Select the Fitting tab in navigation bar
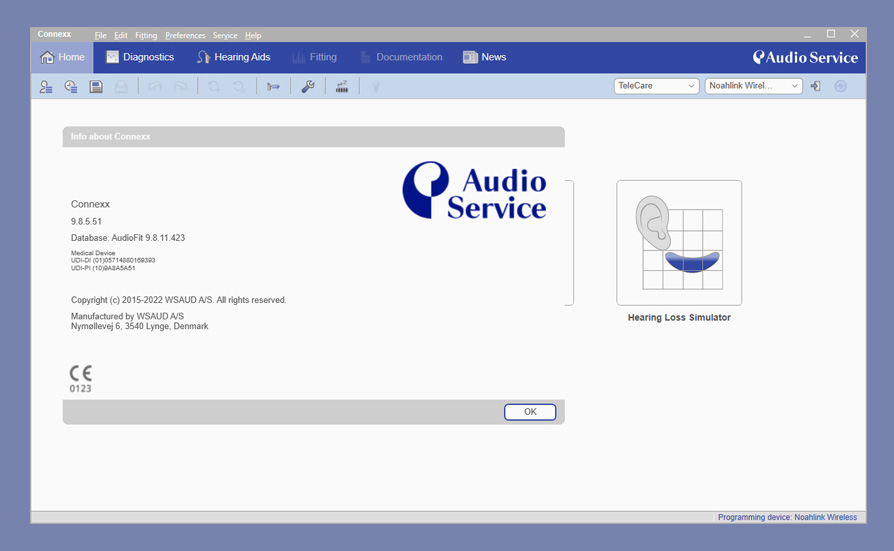The width and height of the screenshot is (894, 551). (315, 57)
